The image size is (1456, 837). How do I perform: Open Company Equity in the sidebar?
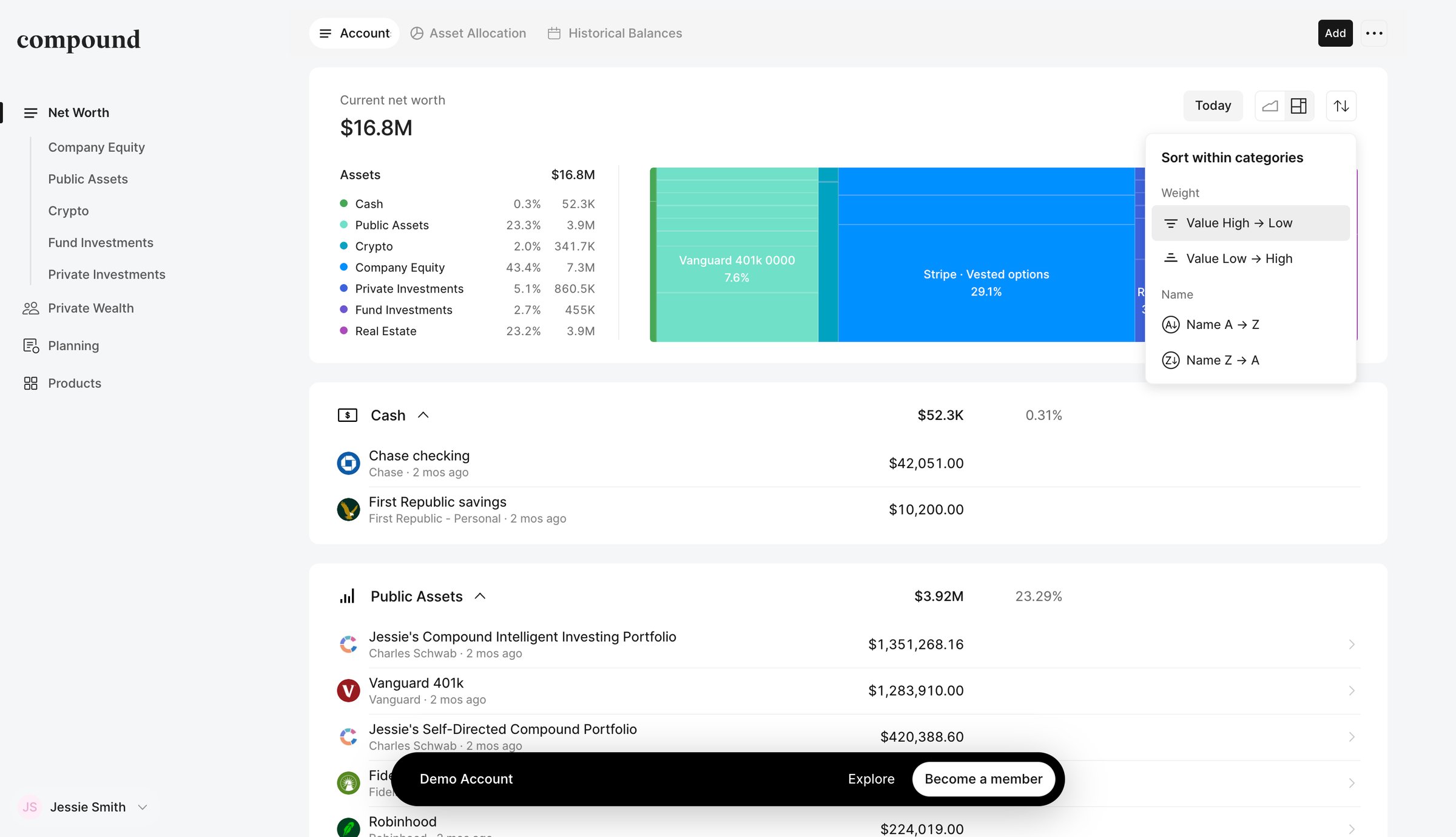pyautogui.click(x=96, y=147)
